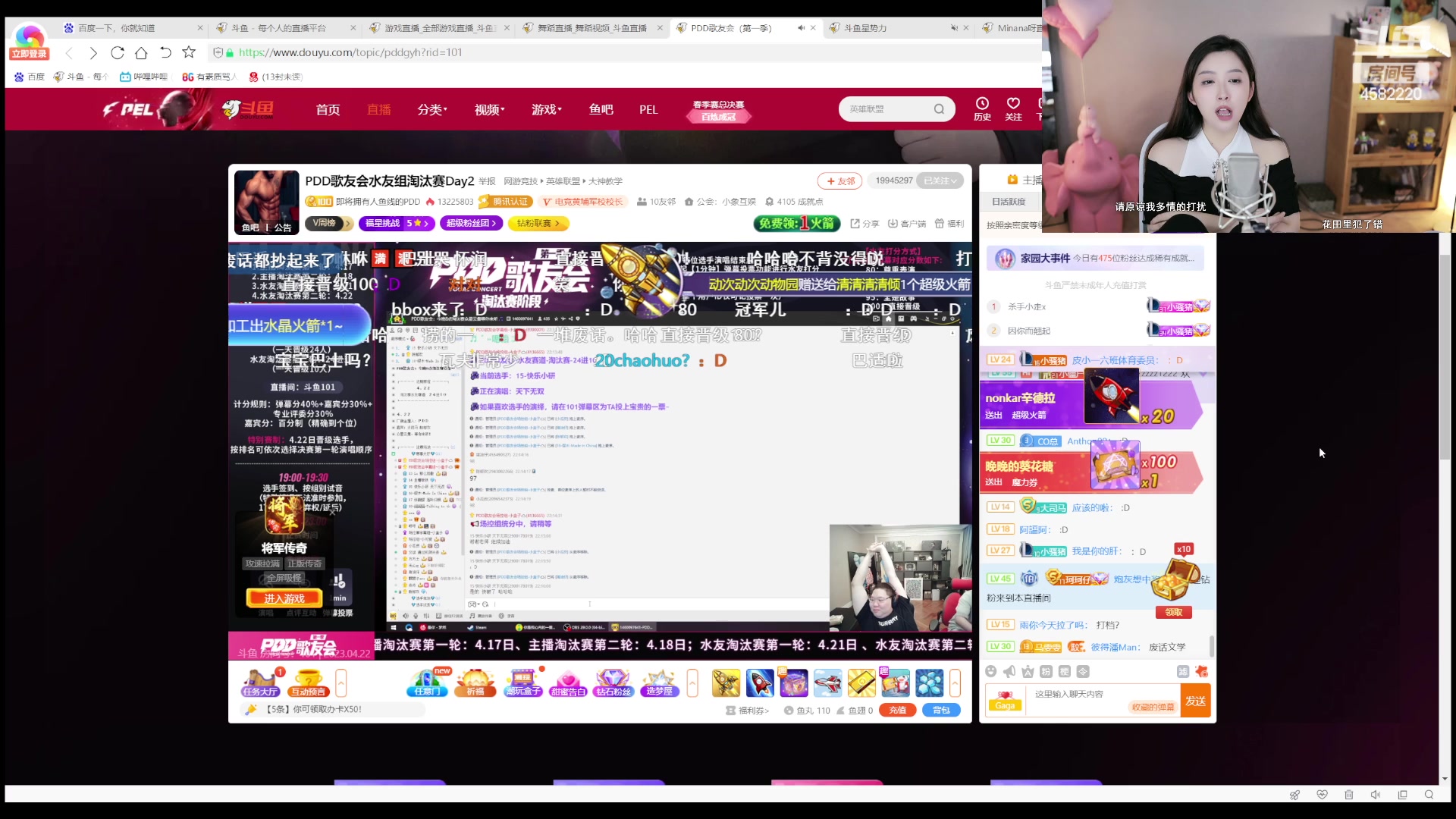Reload the page with the refresh icon
The width and height of the screenshot is (1456, 819).
click(117, 53)
